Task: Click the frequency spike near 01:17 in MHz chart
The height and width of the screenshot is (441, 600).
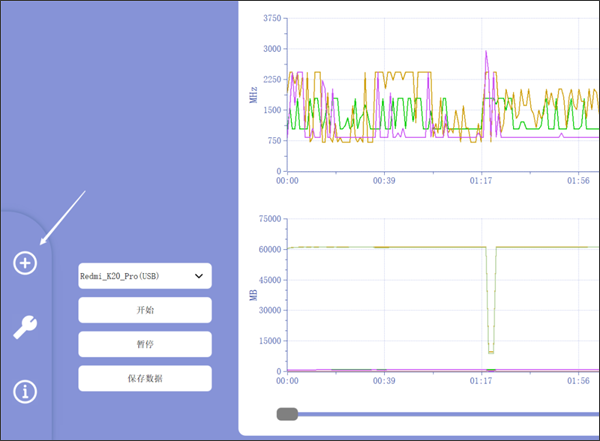Action: point(486,54)
